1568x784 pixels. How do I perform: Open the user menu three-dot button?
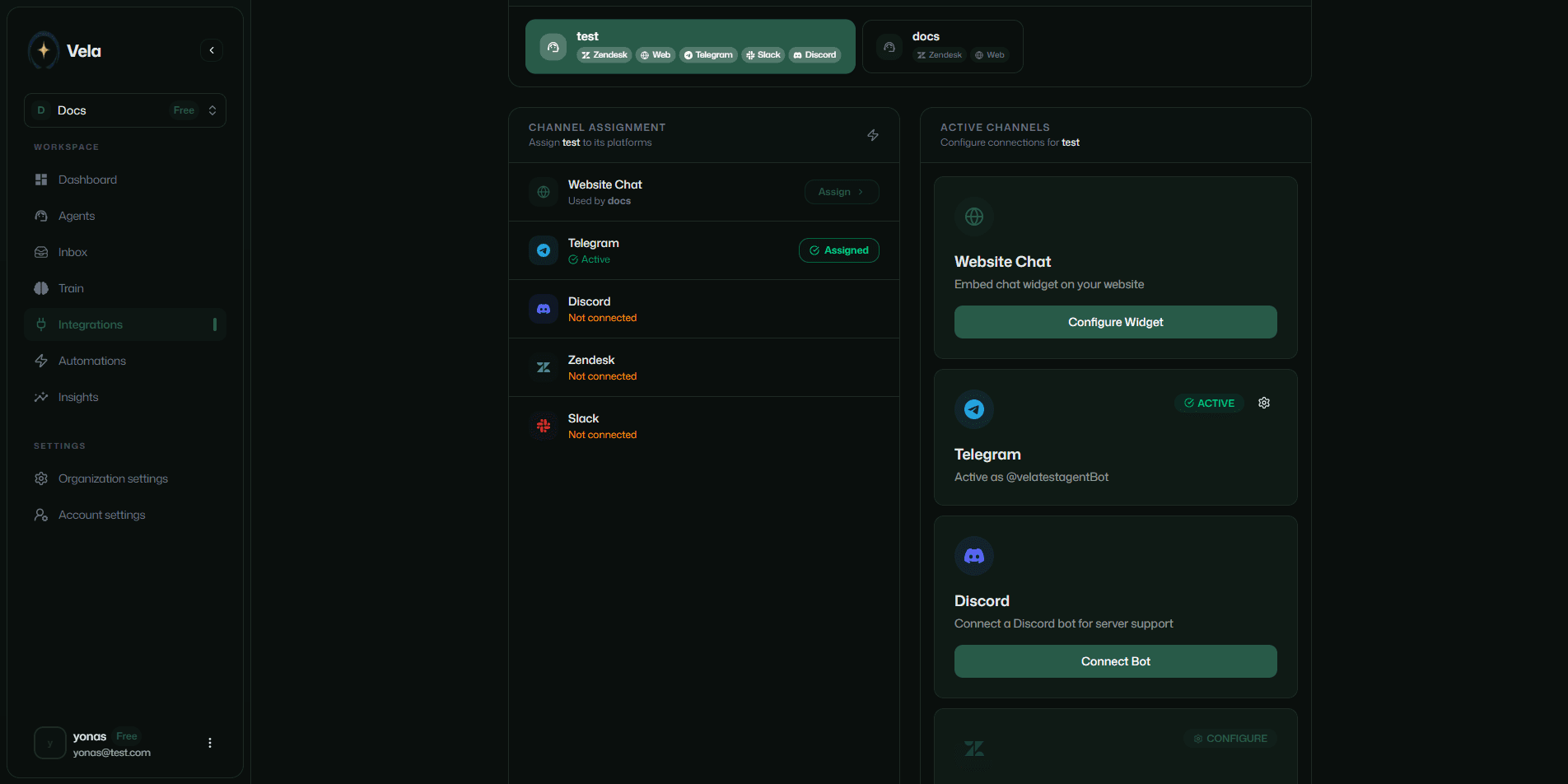210,743
